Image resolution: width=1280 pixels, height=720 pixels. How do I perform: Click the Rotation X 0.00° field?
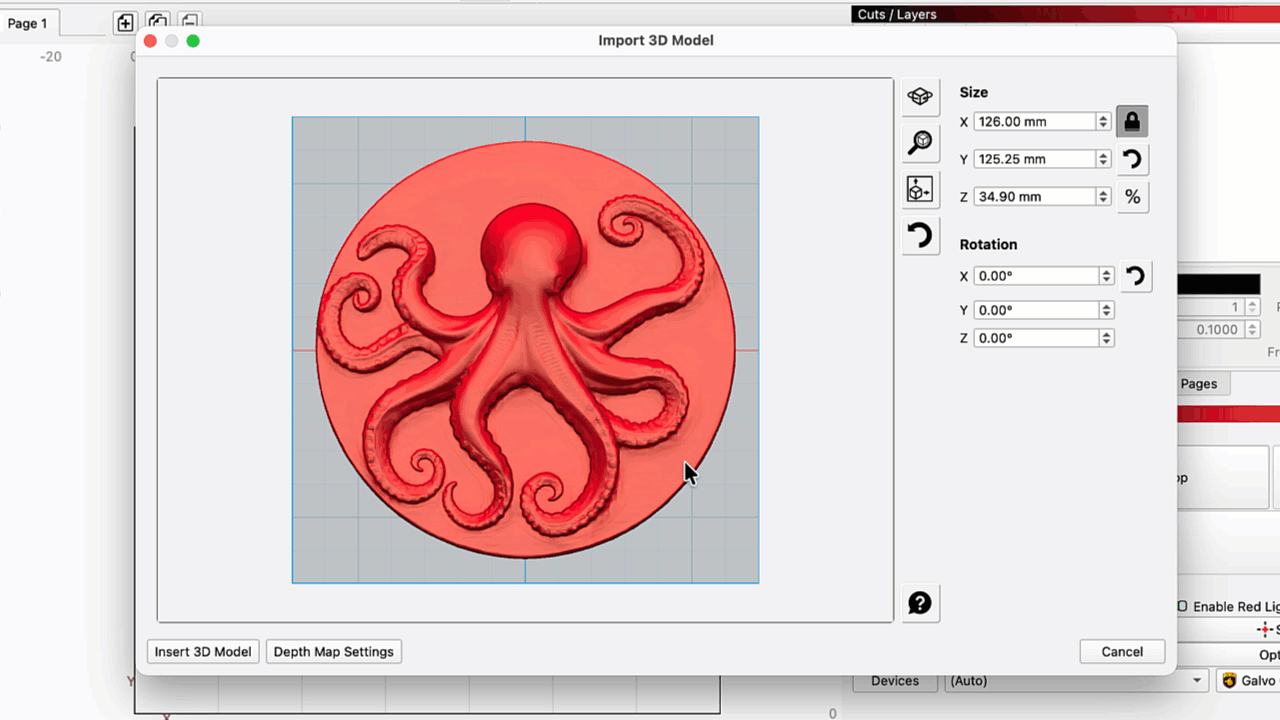[x=1037, y=276]
